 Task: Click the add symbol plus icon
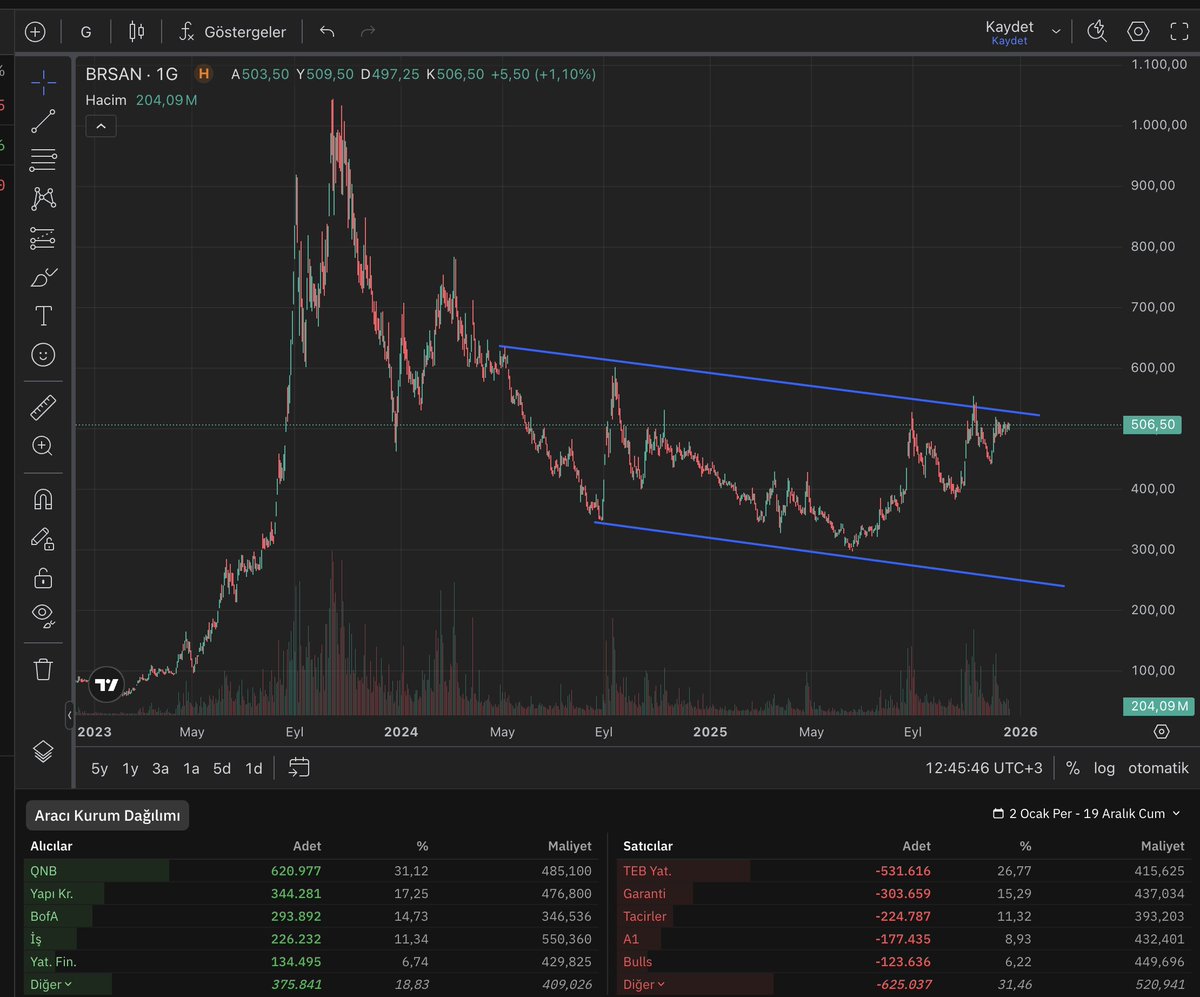click(35, 31)
